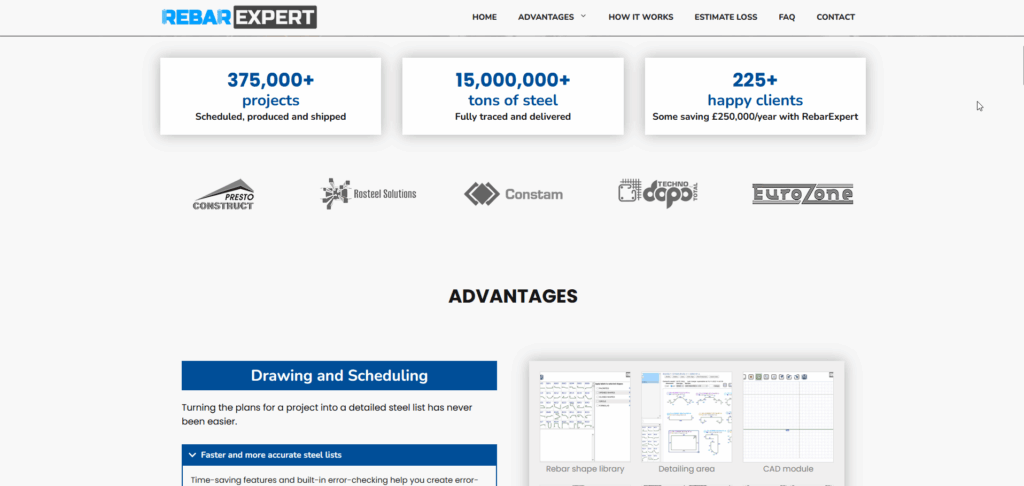1024x486 pixels.
Task: Click the Techno DAPP Total logo
Action: tap(658, 193)
